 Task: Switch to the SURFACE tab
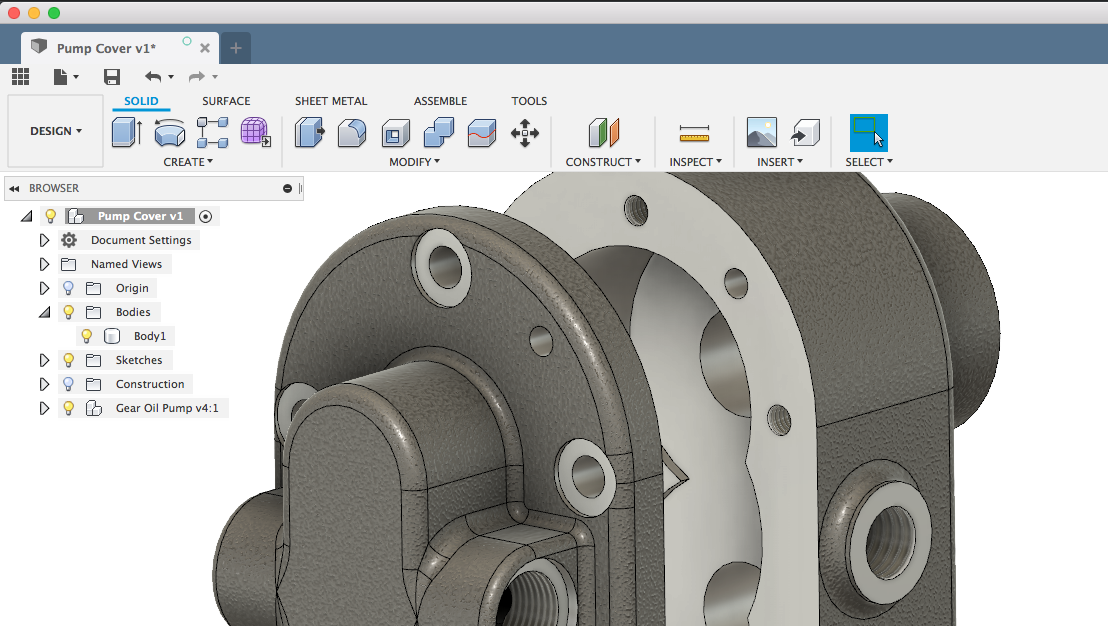(x=226, y=101)
